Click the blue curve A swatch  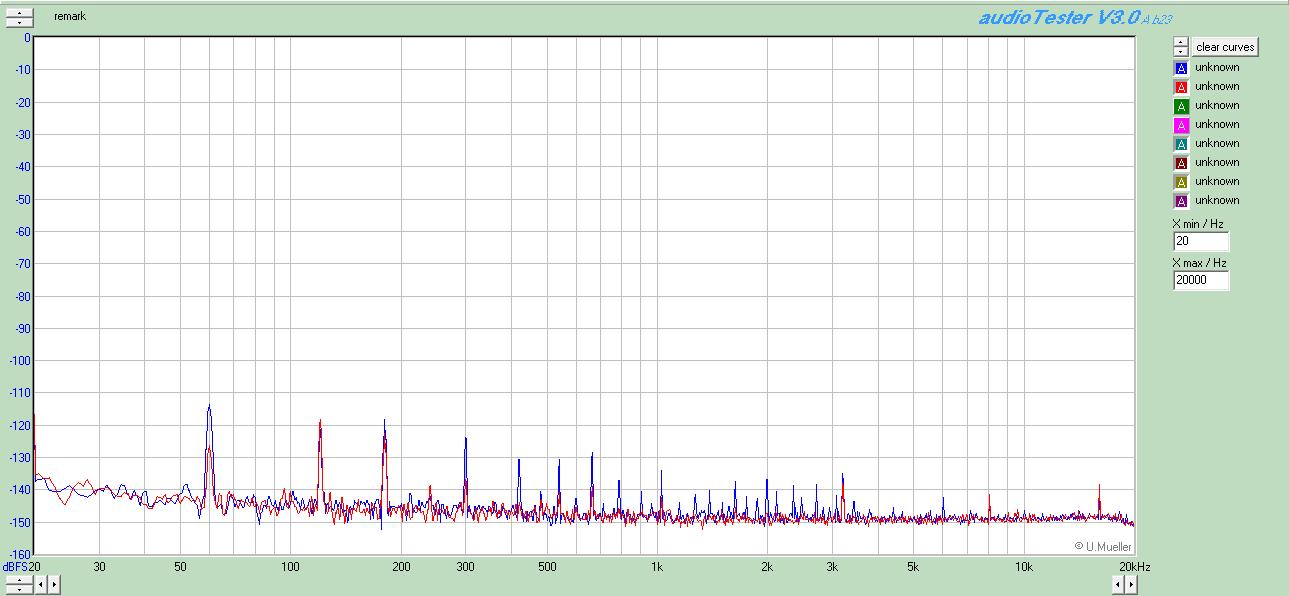[x=1181, y=68]
